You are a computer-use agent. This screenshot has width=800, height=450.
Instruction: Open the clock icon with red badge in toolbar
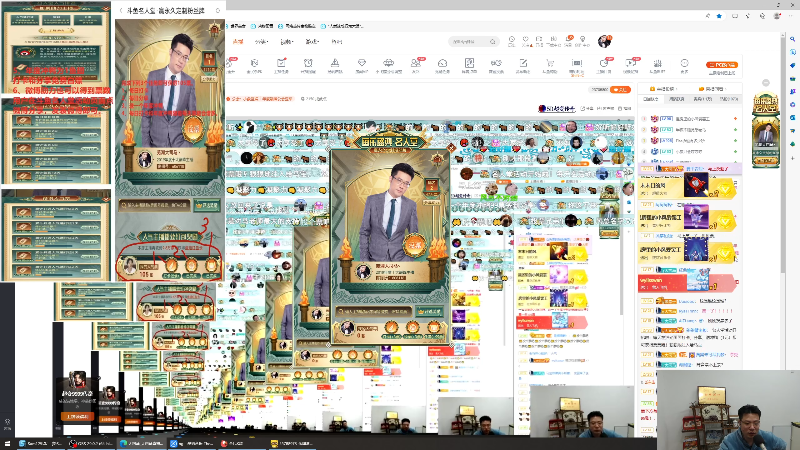(604, 63)
